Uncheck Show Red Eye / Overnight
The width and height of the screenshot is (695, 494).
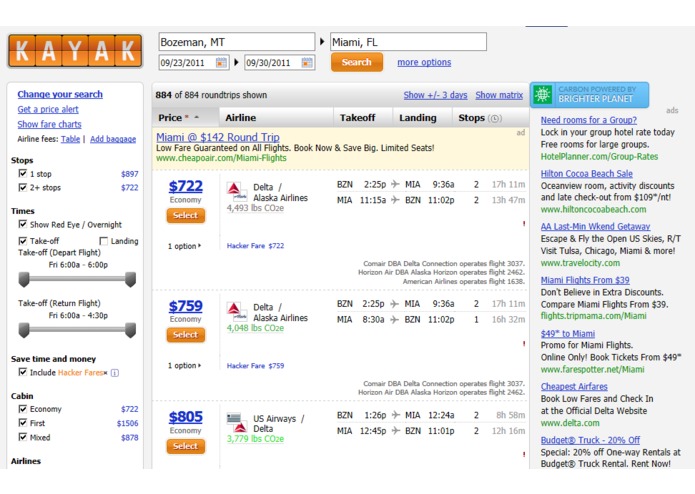pos(23,224)
